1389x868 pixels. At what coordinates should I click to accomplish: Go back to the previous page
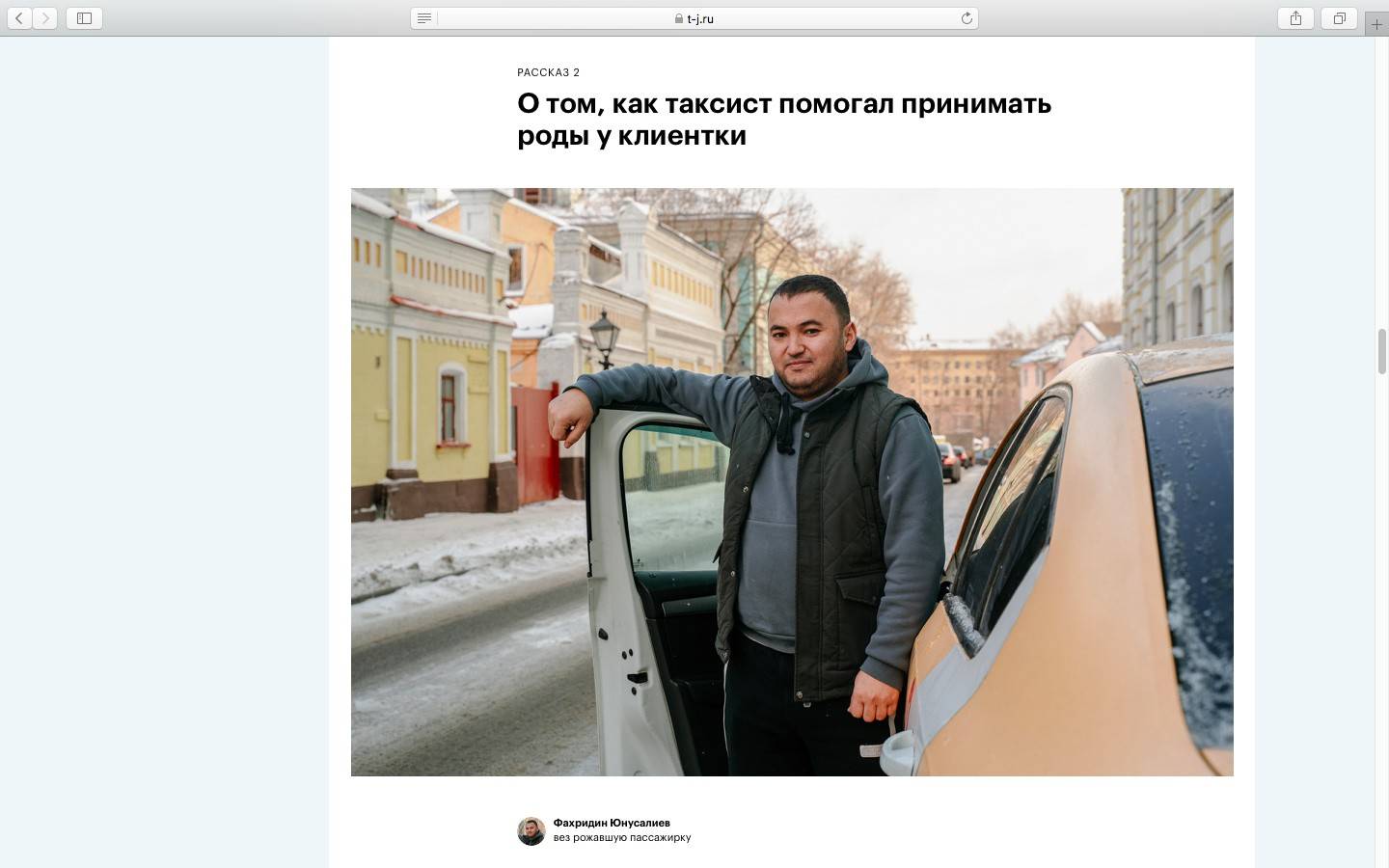click(18, 18)
